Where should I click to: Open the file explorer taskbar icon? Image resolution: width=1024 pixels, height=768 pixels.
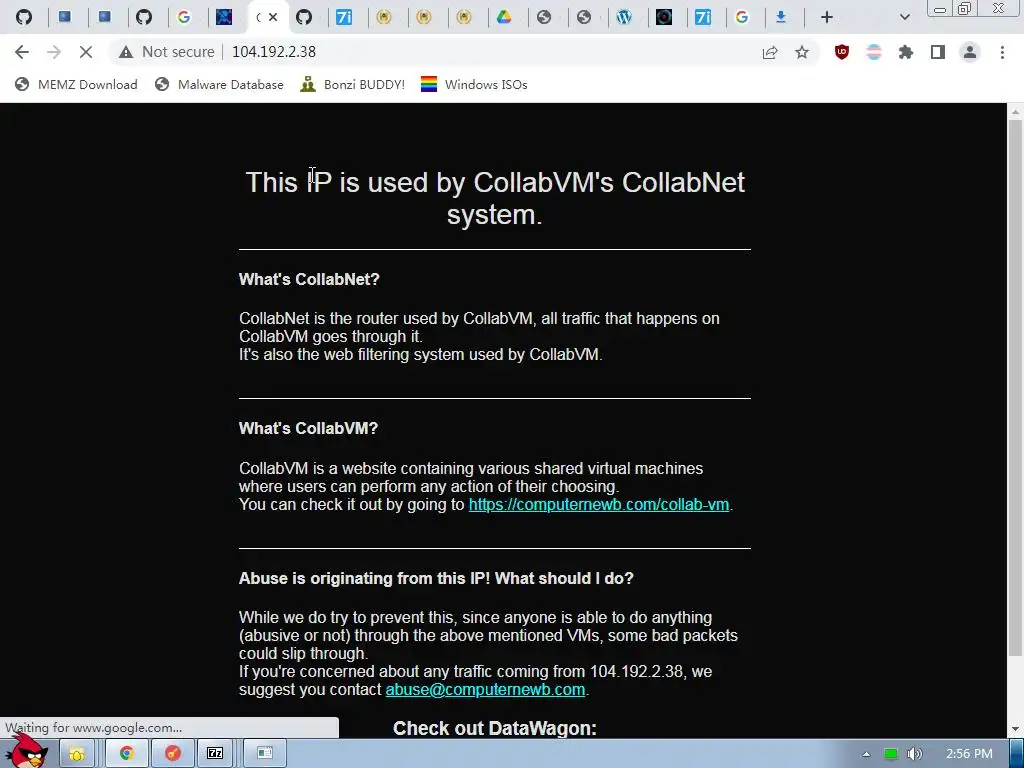[77, 754]
